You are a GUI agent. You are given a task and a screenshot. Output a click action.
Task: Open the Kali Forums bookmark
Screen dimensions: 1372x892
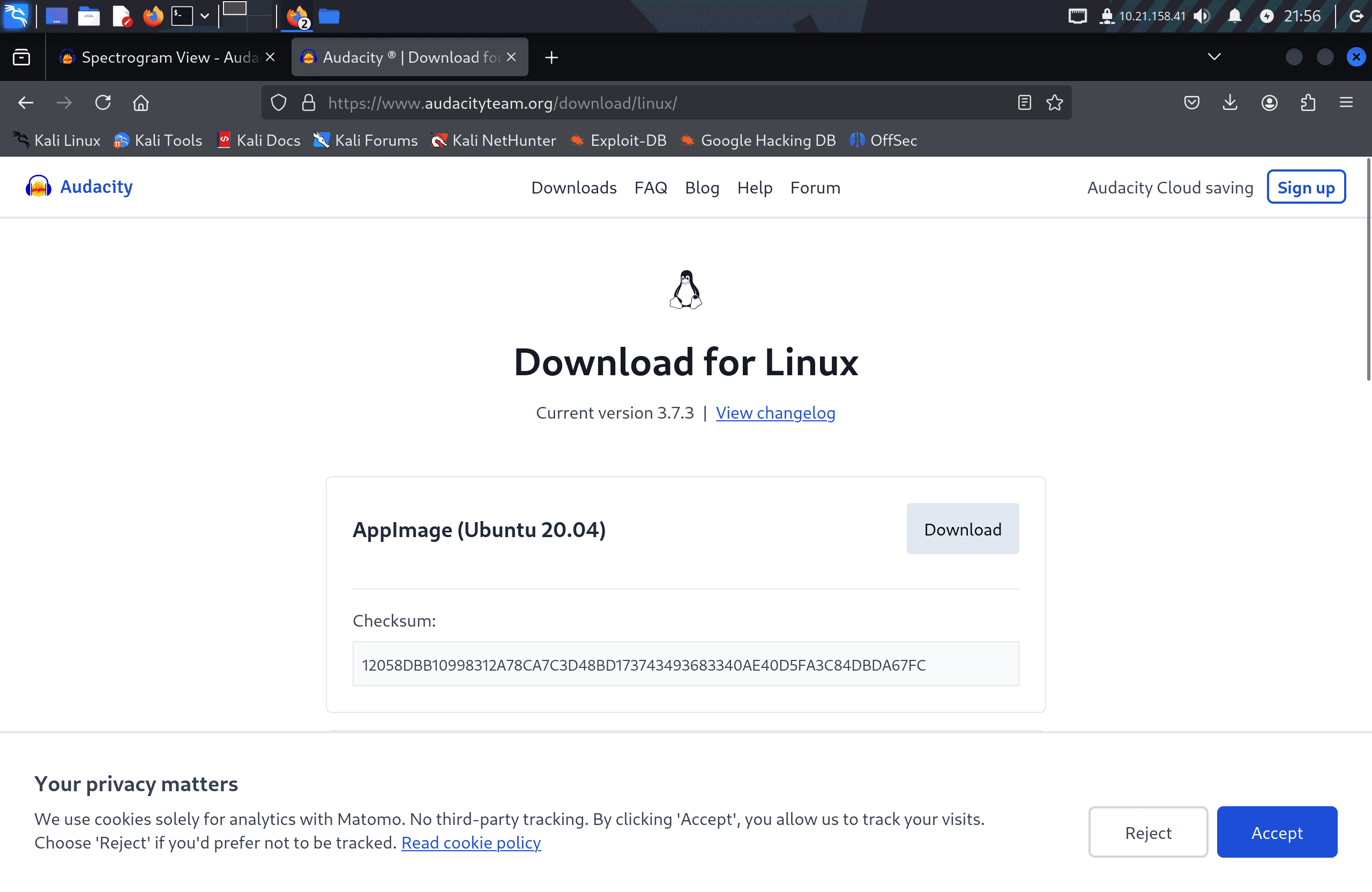tap(366, 140)
